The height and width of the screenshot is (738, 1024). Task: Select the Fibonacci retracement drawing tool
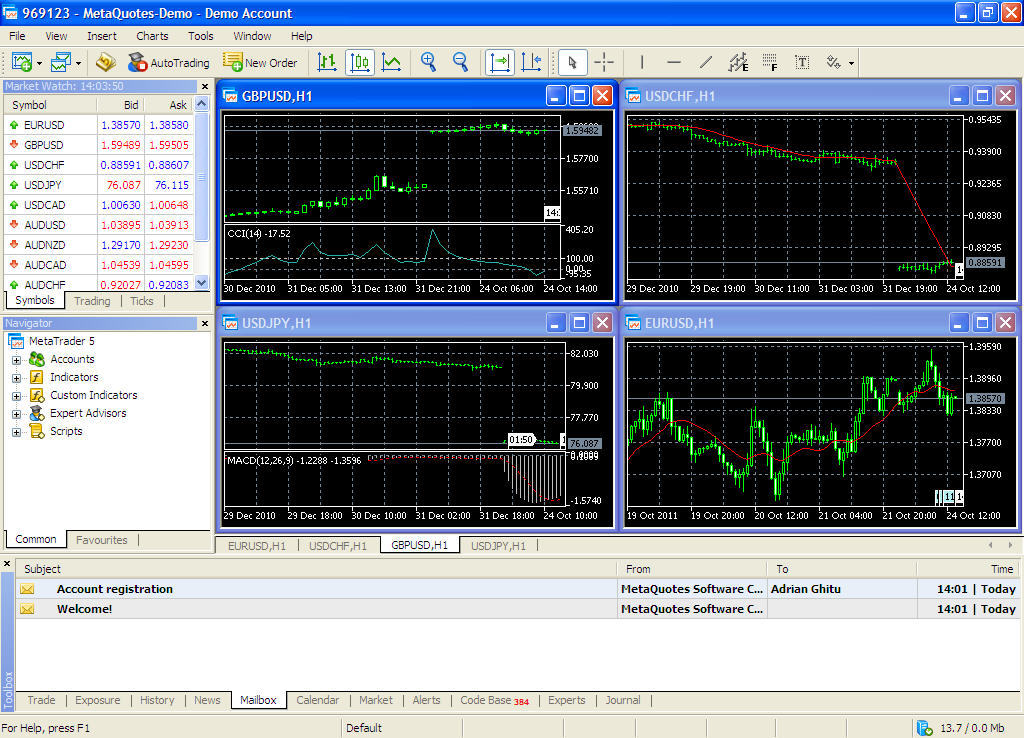(770, 62)
